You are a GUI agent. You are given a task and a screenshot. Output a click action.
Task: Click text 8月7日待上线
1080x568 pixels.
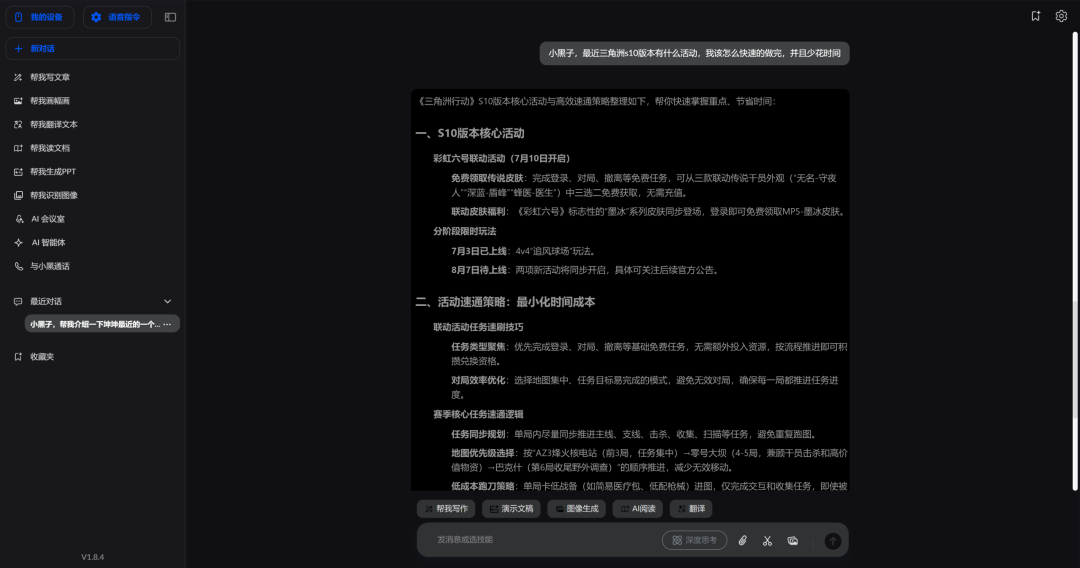point(479,270)
